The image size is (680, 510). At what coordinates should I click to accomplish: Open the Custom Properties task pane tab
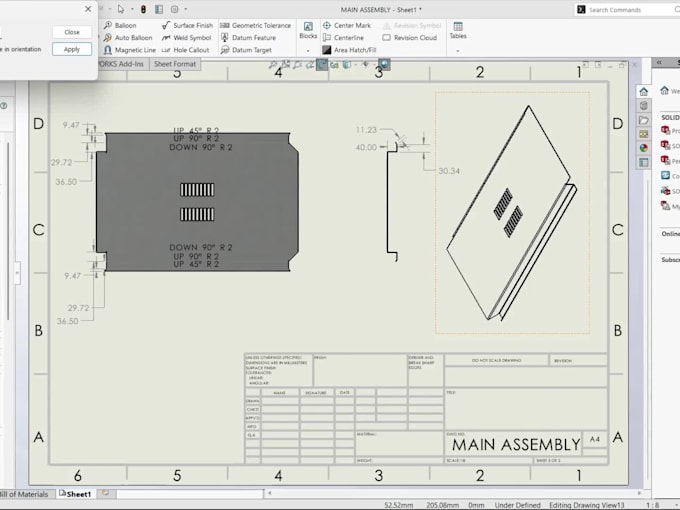(644, 162)
